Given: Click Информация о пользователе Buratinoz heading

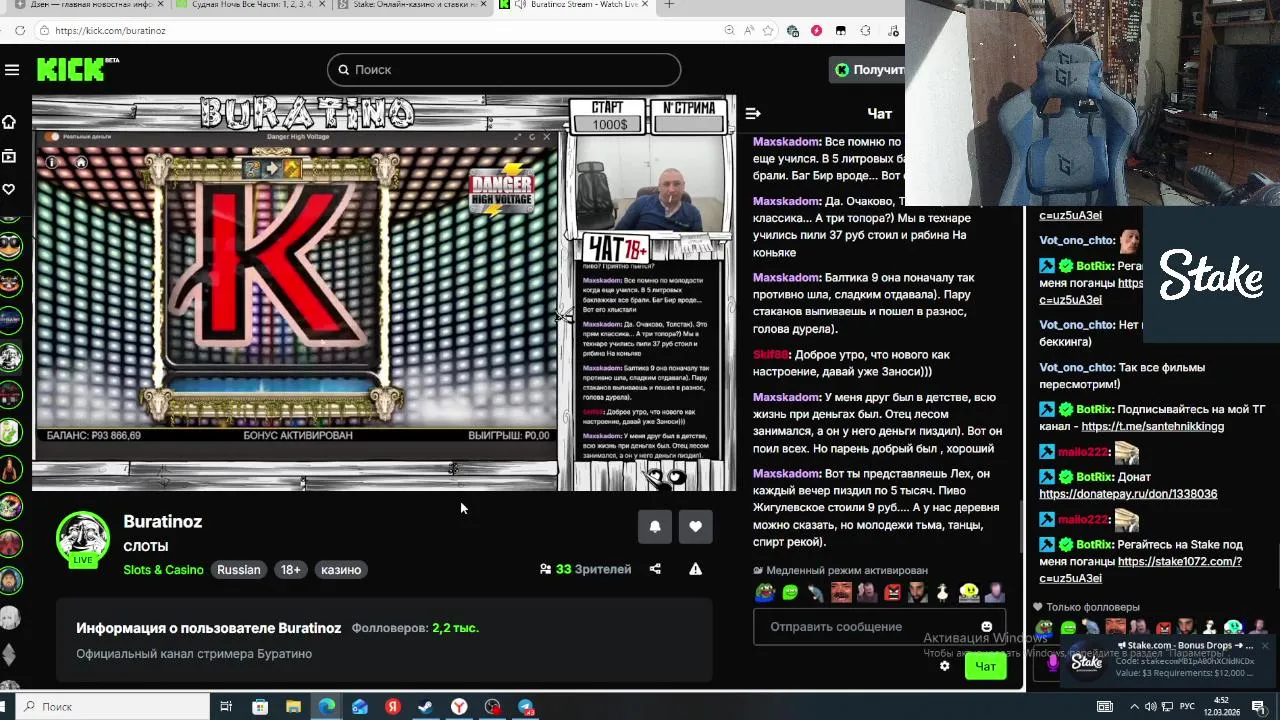Looking at the screenshot, I should [x=209, y=628].
